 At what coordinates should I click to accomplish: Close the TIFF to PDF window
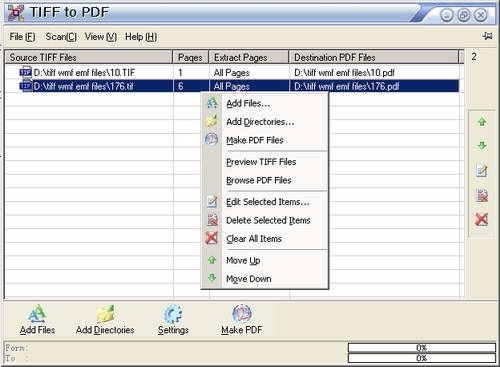481,15
